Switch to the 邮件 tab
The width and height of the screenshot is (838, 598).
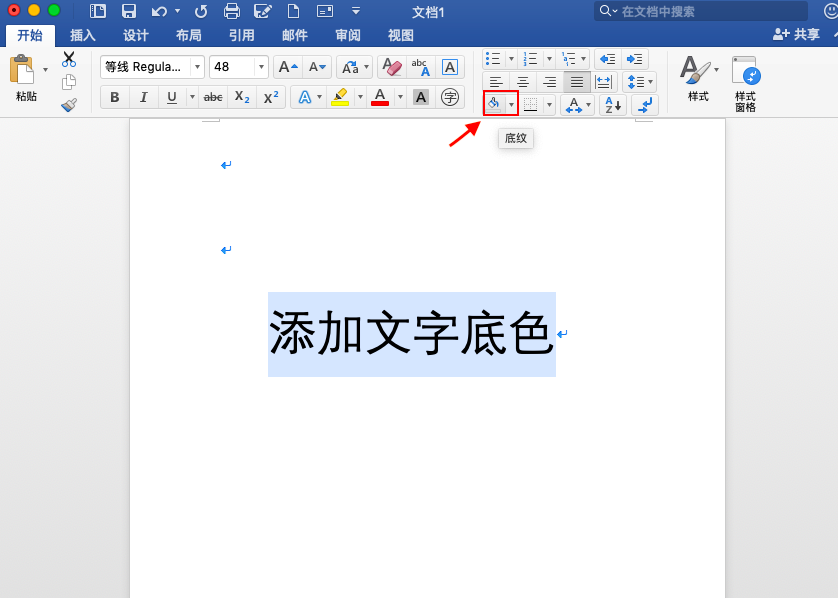(295, 35)
